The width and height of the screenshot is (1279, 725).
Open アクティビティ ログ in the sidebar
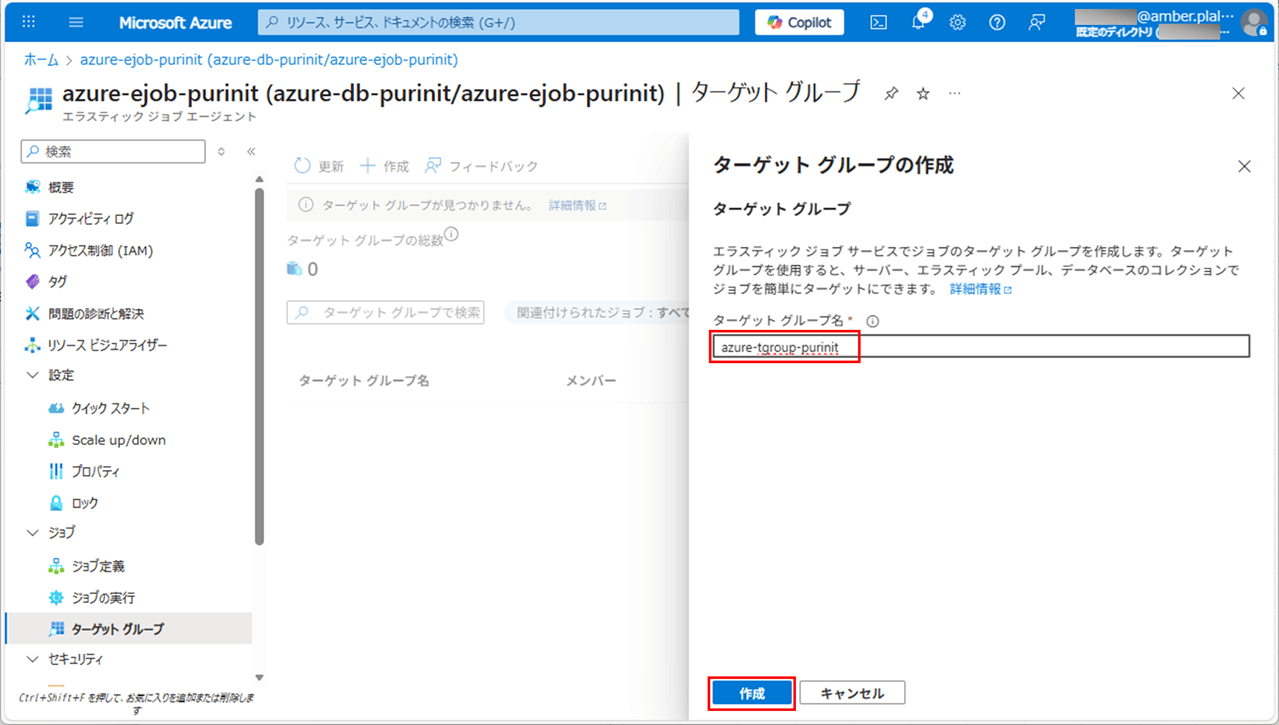click(x=90, y=218)
